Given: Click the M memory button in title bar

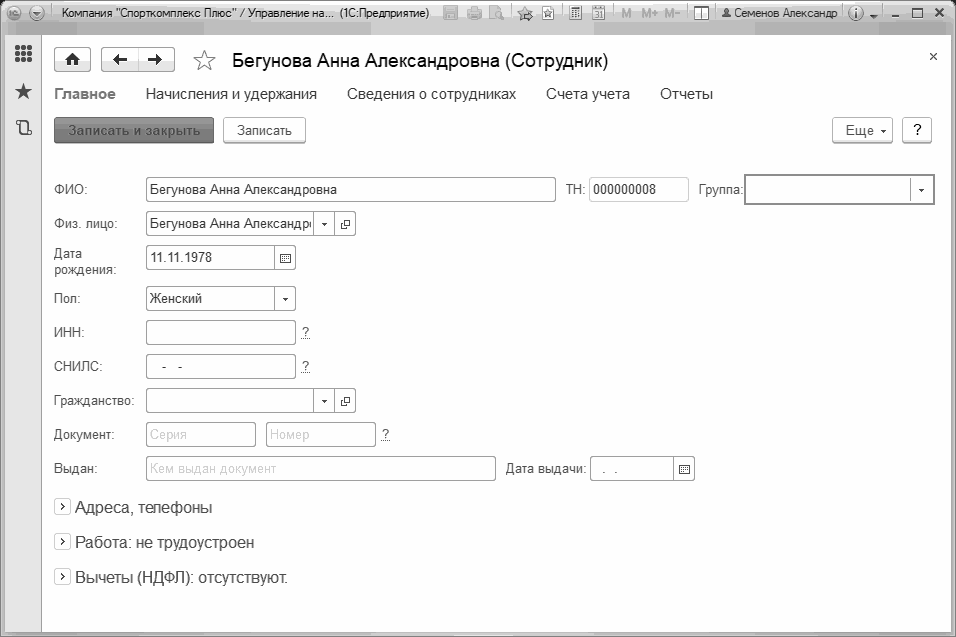Looking at the screenshot, I should 626,13.
